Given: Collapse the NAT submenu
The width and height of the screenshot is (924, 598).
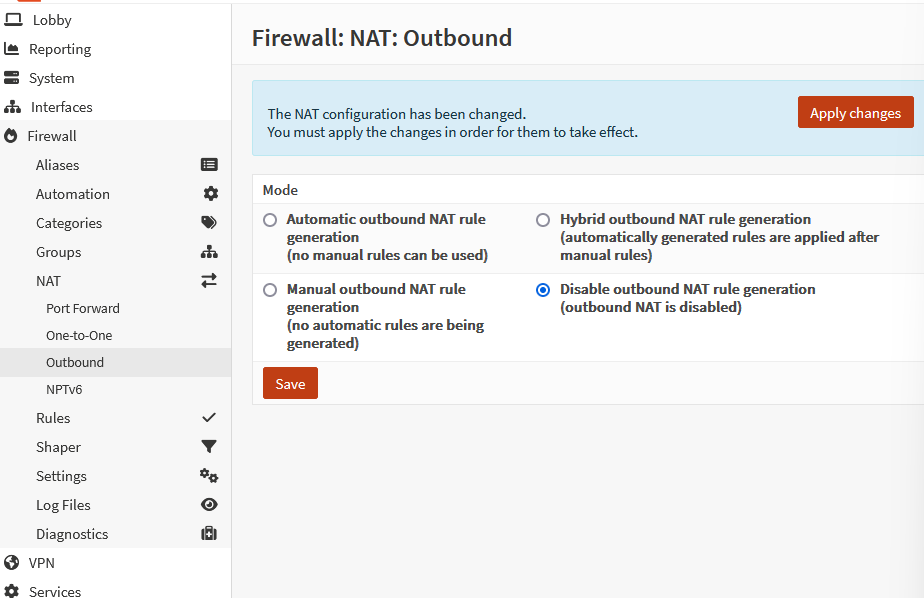Looking at the screenshot, I should [x=48, y=281].
